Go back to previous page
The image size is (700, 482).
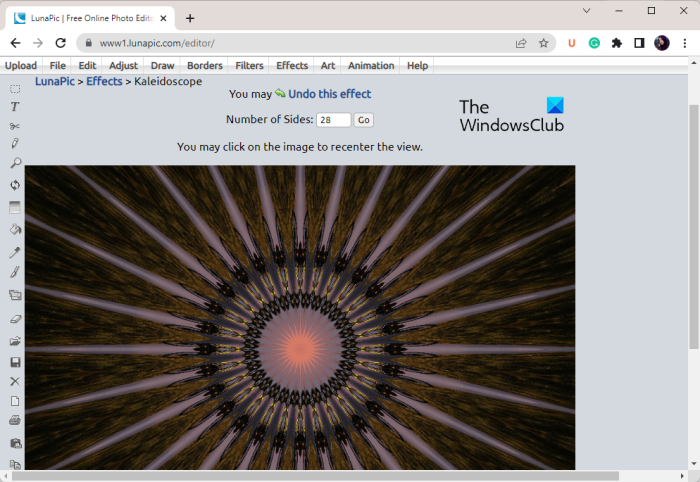pos(16,43)
